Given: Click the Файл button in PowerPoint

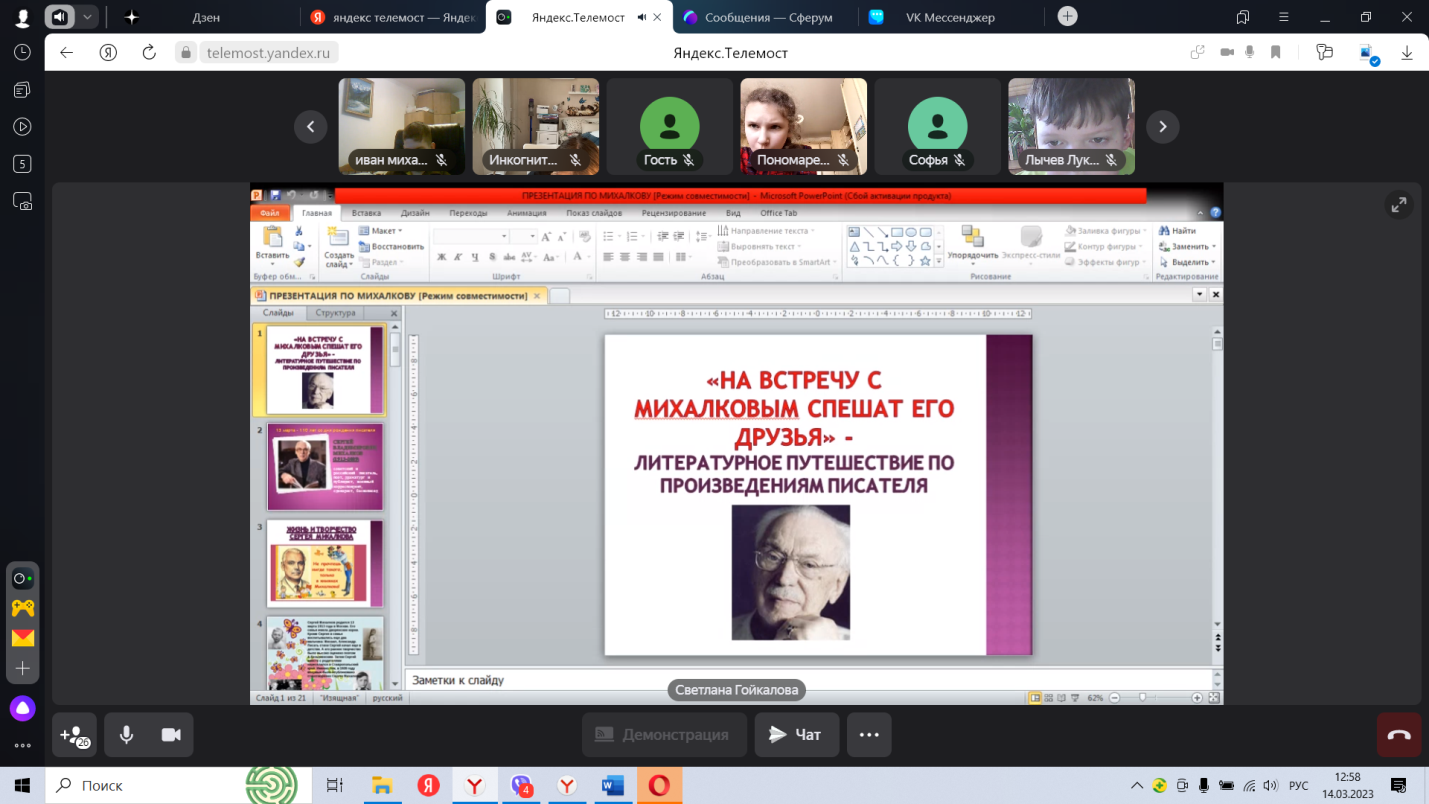Looking at the screenshot, I should [270, 213].
